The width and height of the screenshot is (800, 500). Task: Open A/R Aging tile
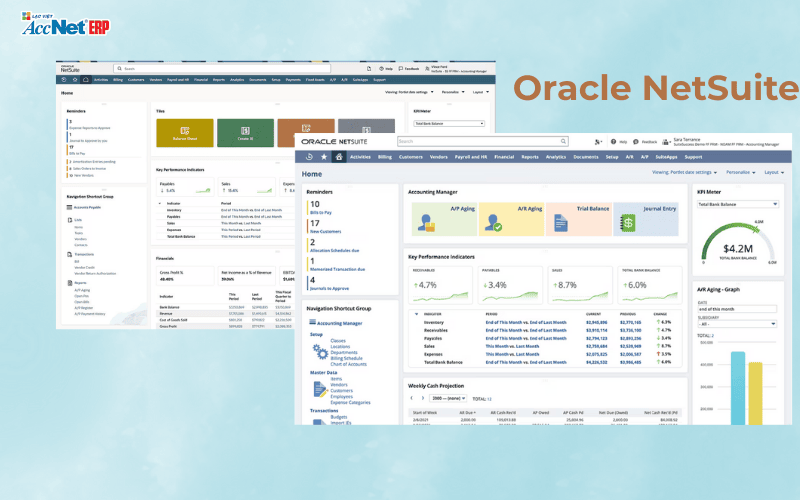(x=511, y=219)
